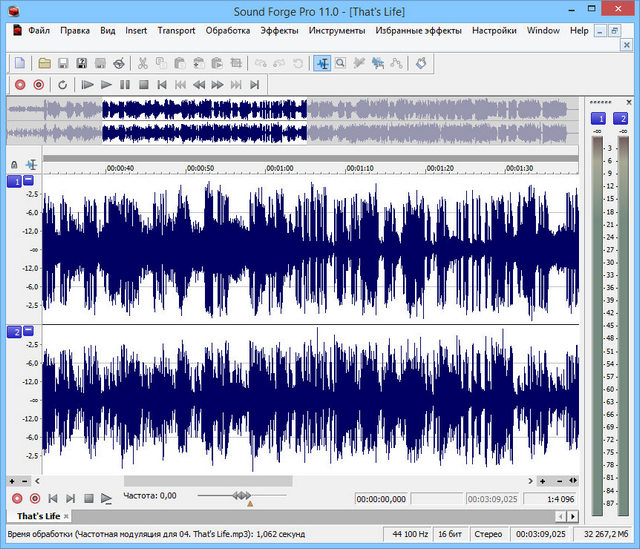Toggle channel 1 selection button
Image resolution: width=640 pixels, height=549 pixels.
(14, 181)
